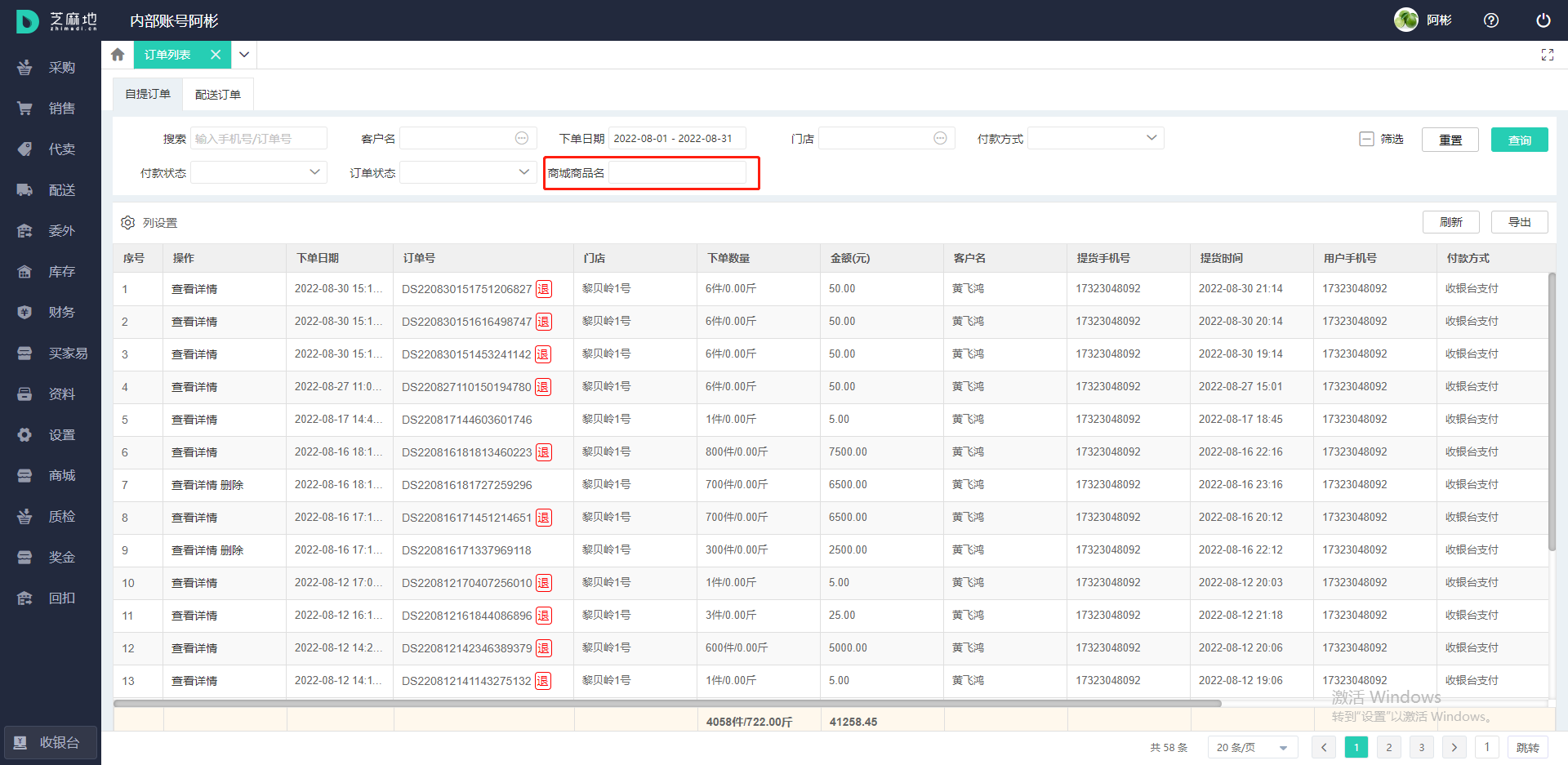Open the 奖金 sidebar module

[x=51, y=558]
